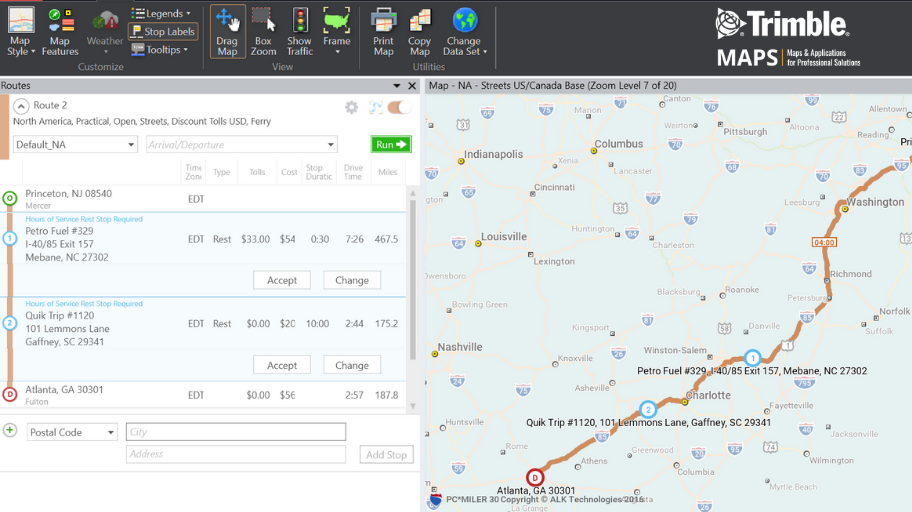912x512 pixels.
Task: Click the 10:00 stop duration value
Action: tap(318, 323)
